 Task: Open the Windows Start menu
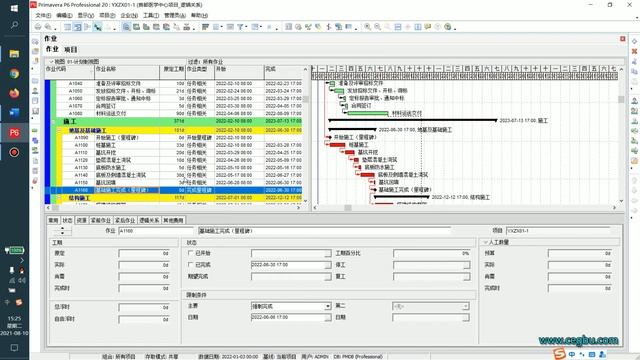point(14,8)
